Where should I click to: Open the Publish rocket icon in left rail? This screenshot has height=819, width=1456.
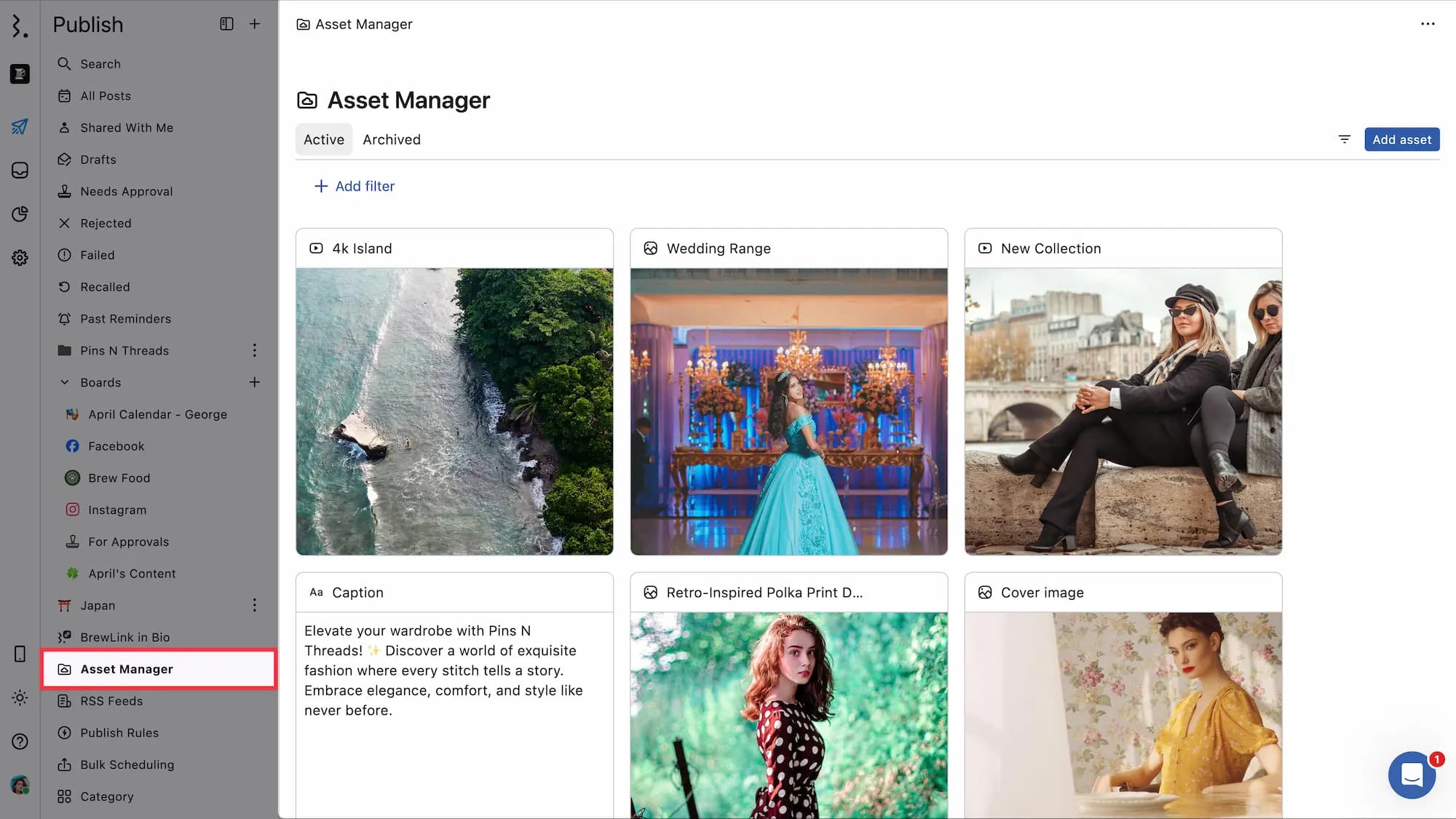pos(20,127)
